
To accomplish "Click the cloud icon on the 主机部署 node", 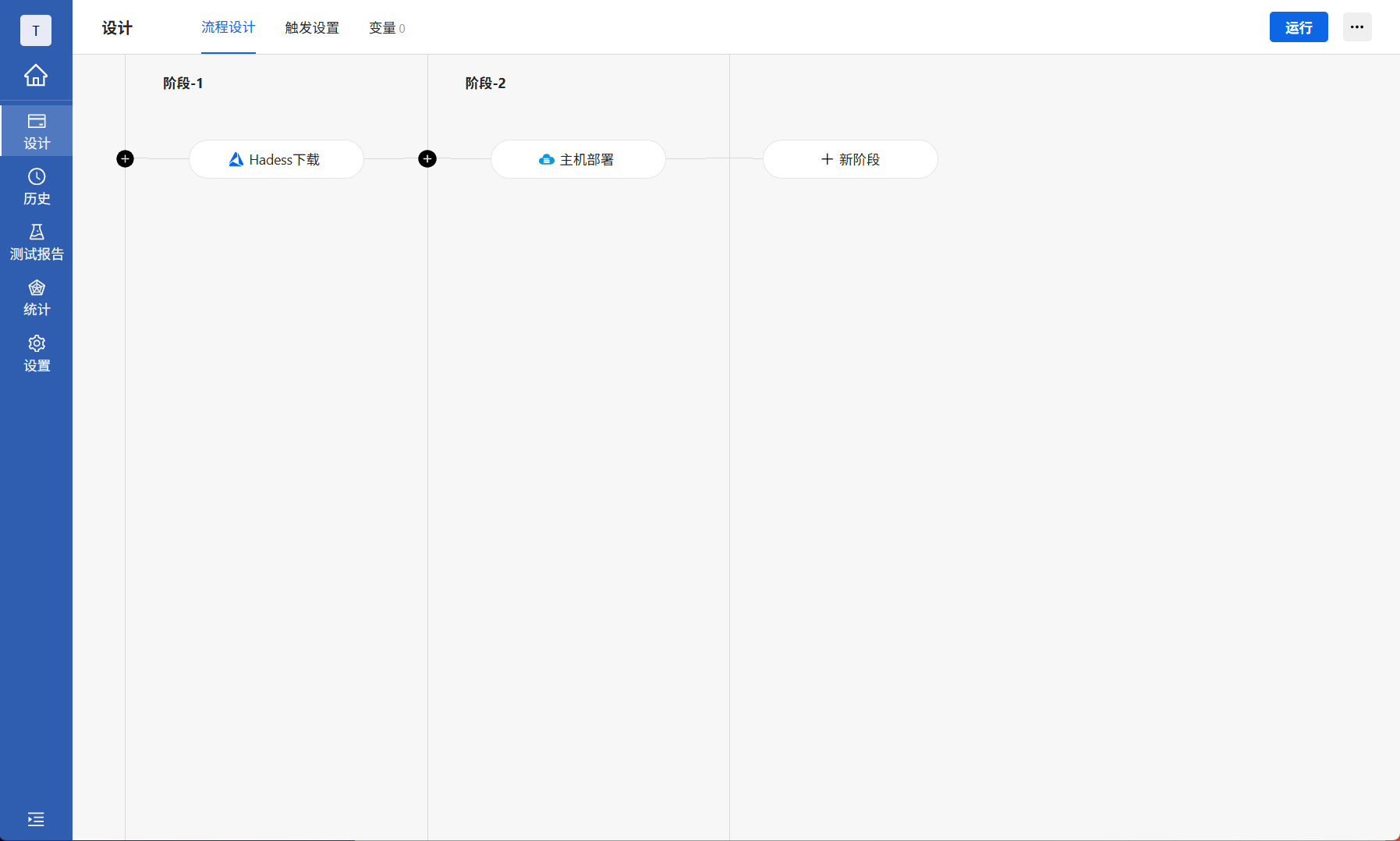I will tap(547, 159).
